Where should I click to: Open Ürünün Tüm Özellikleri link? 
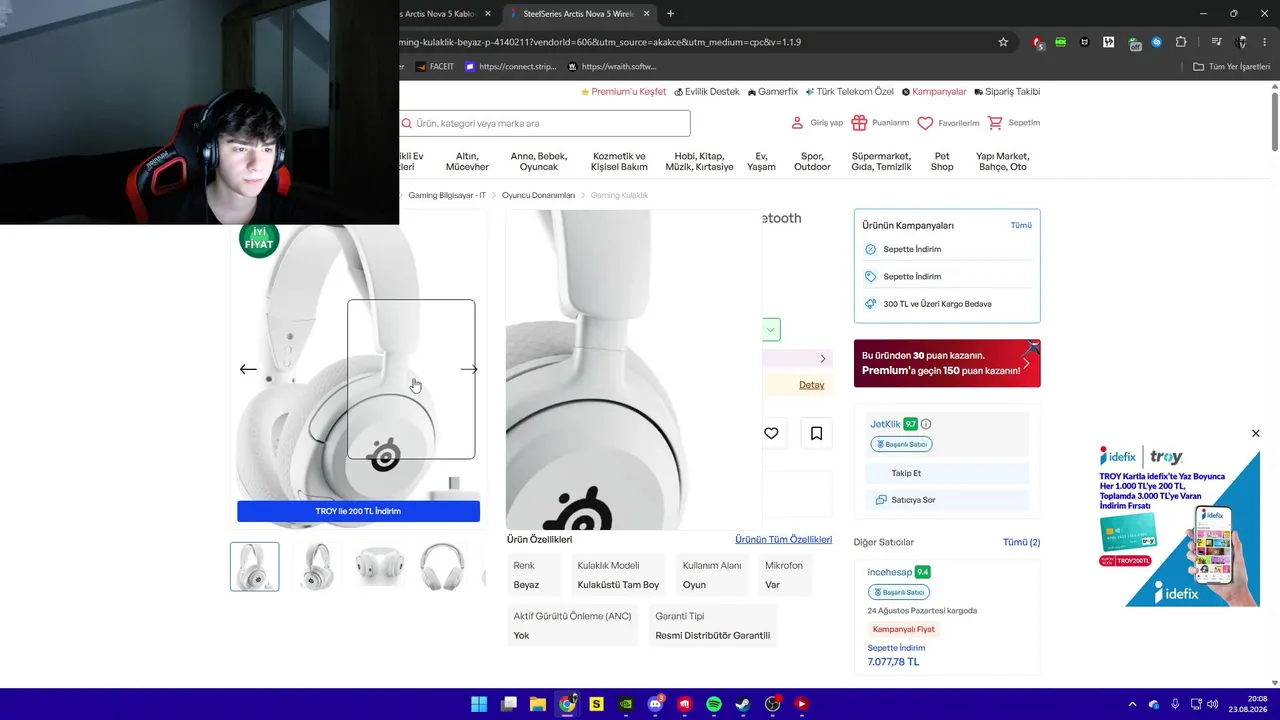(783, 540)
